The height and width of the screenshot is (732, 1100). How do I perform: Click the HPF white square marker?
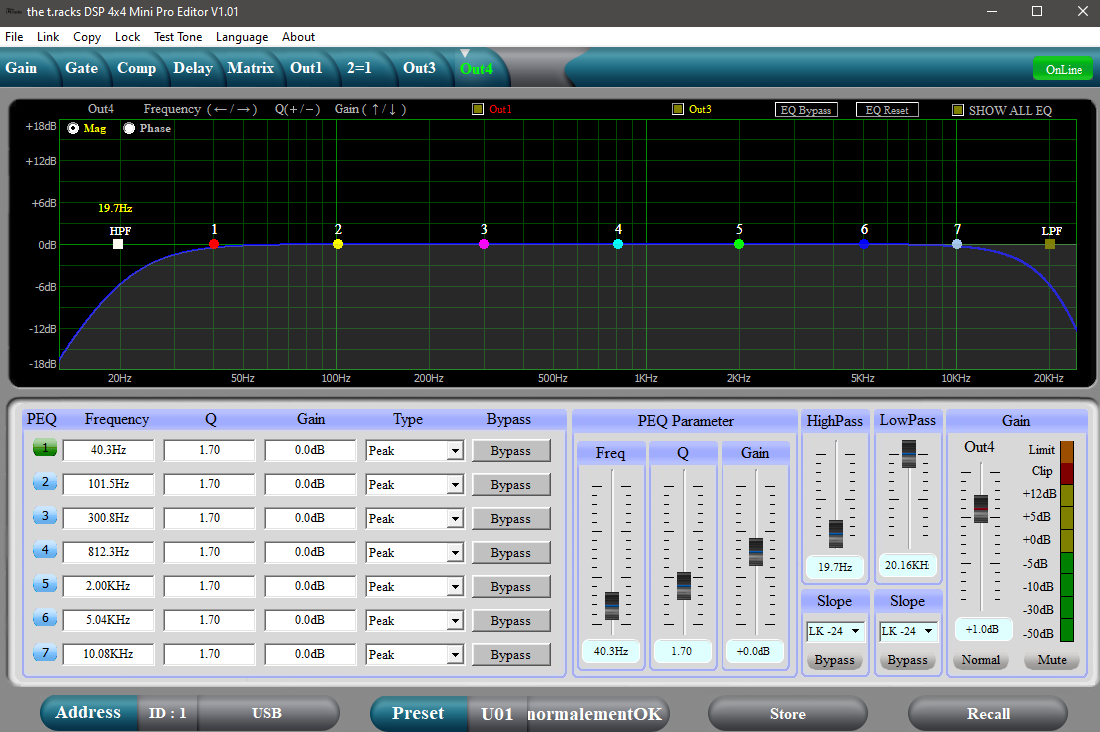(118, 244)
